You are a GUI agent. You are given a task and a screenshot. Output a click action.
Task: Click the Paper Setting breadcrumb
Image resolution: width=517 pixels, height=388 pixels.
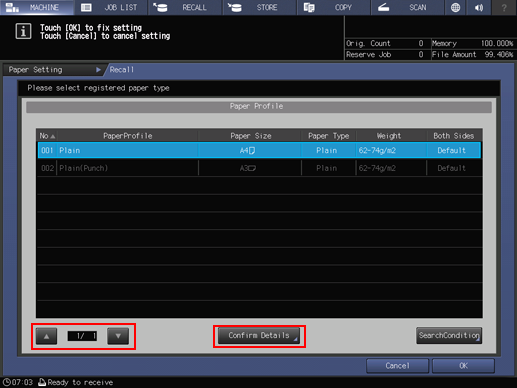click(53, 70)
